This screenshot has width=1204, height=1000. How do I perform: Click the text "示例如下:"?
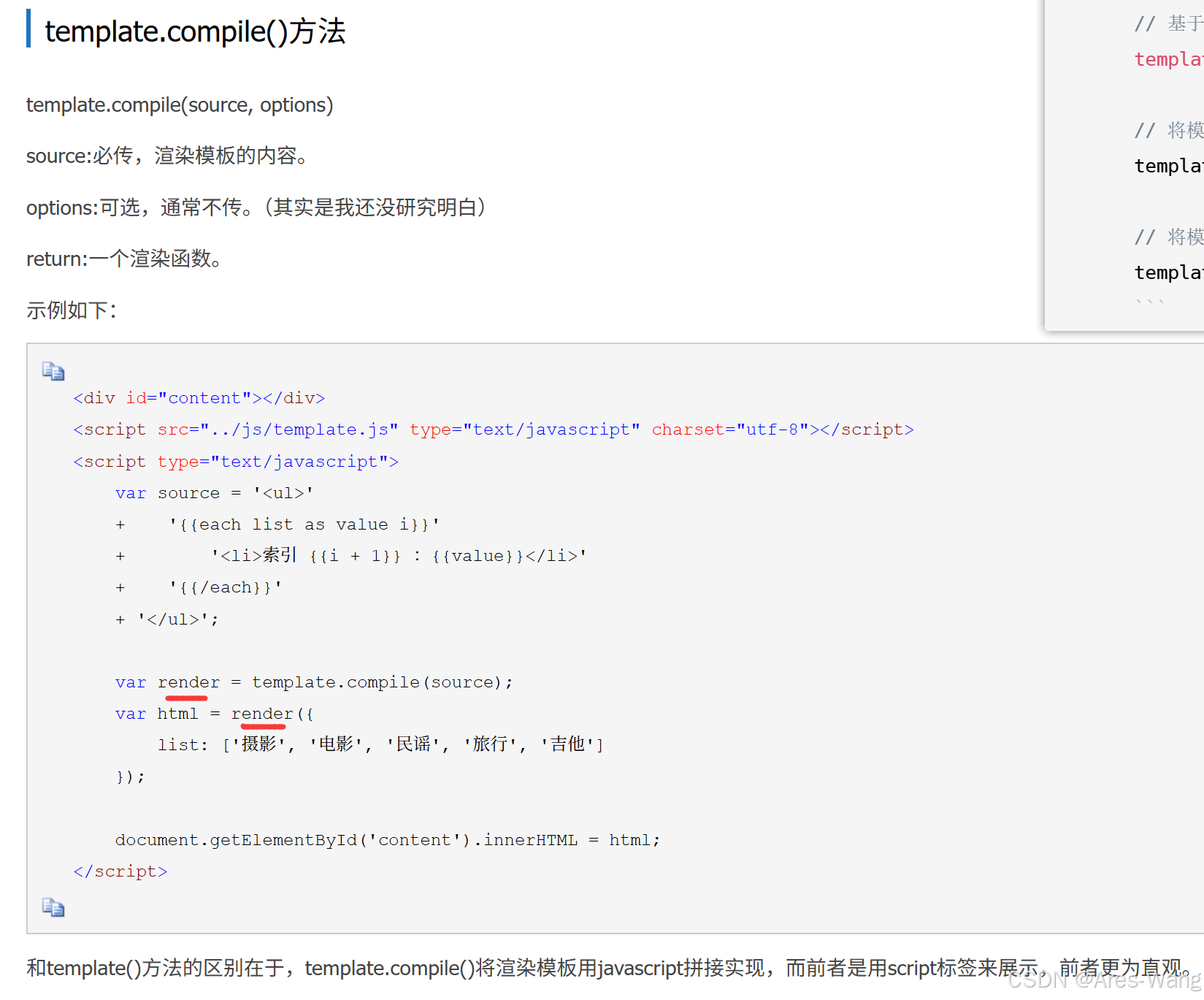(72, 310)
